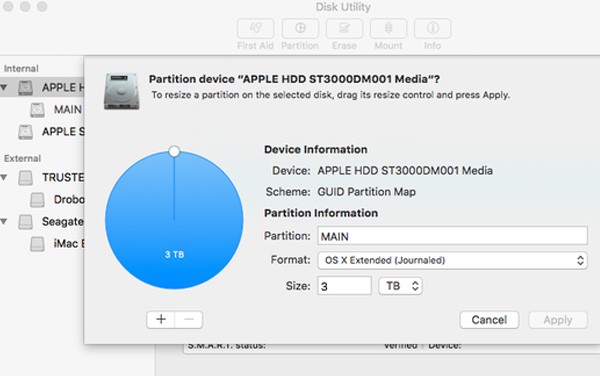Click the Partition name field containing MAIN
The height and width of the screenshot is (376, 600).
[x=452, y=236]
